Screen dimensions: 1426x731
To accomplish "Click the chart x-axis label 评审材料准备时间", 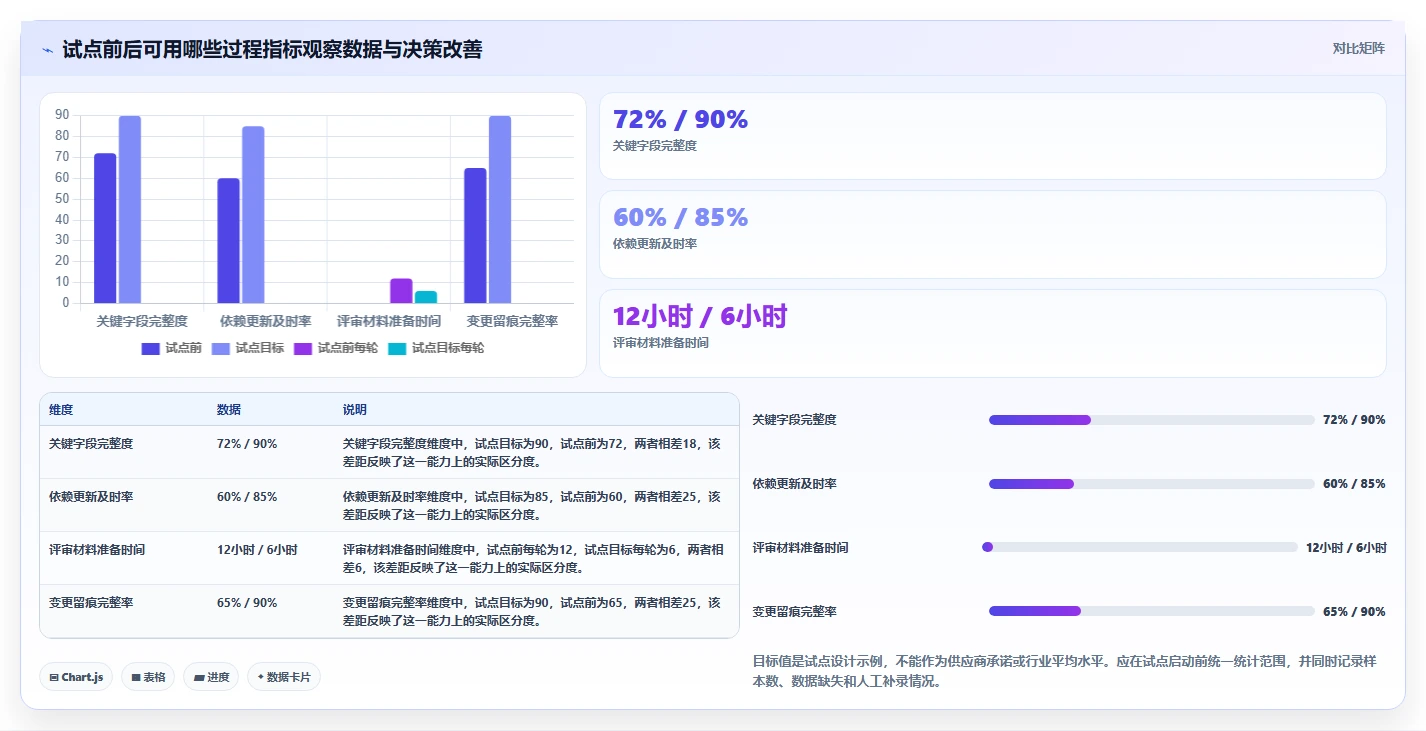I will pos(388,322).
